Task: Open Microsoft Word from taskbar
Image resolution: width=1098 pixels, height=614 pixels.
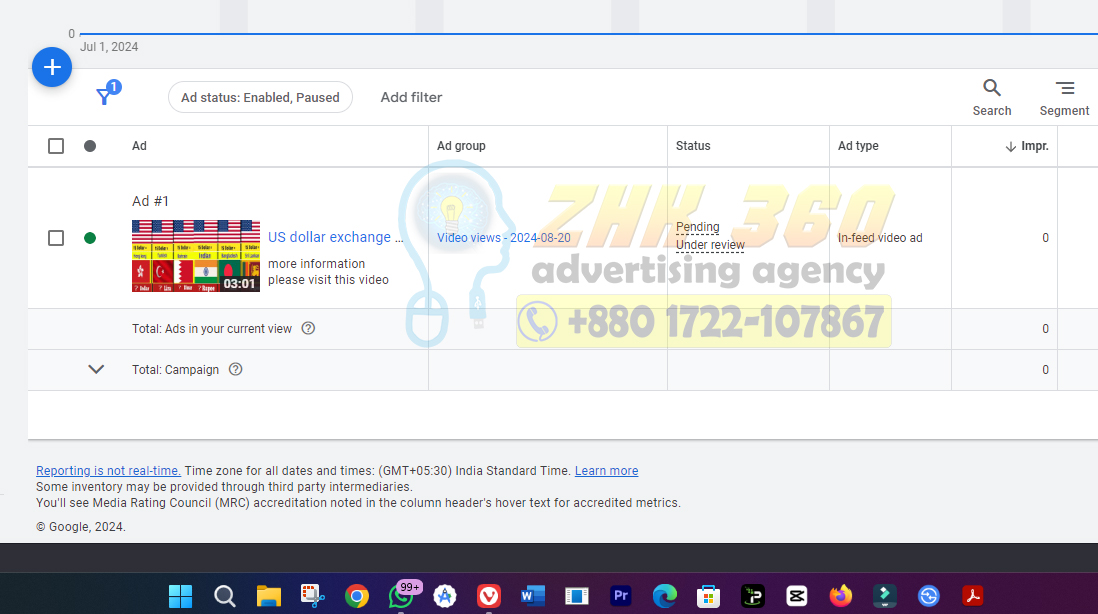Action: coord(533,596)
